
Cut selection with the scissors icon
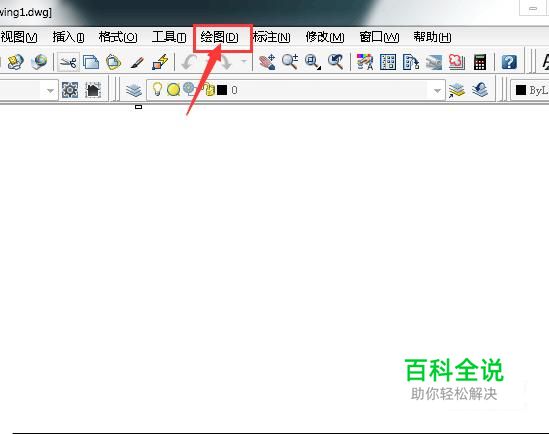coord(68,63)
